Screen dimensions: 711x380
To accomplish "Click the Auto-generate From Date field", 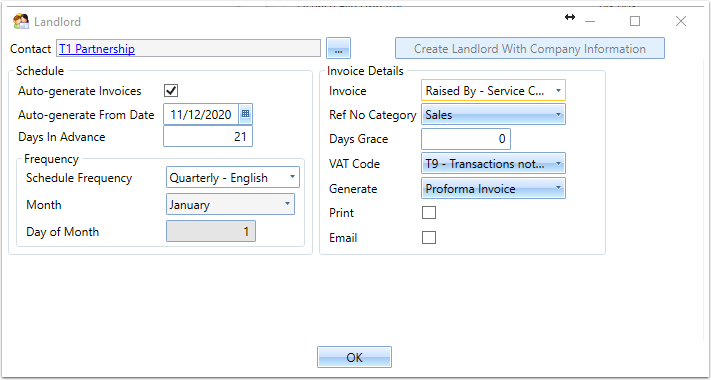I will pyautogui.click(x=201, y=114).
